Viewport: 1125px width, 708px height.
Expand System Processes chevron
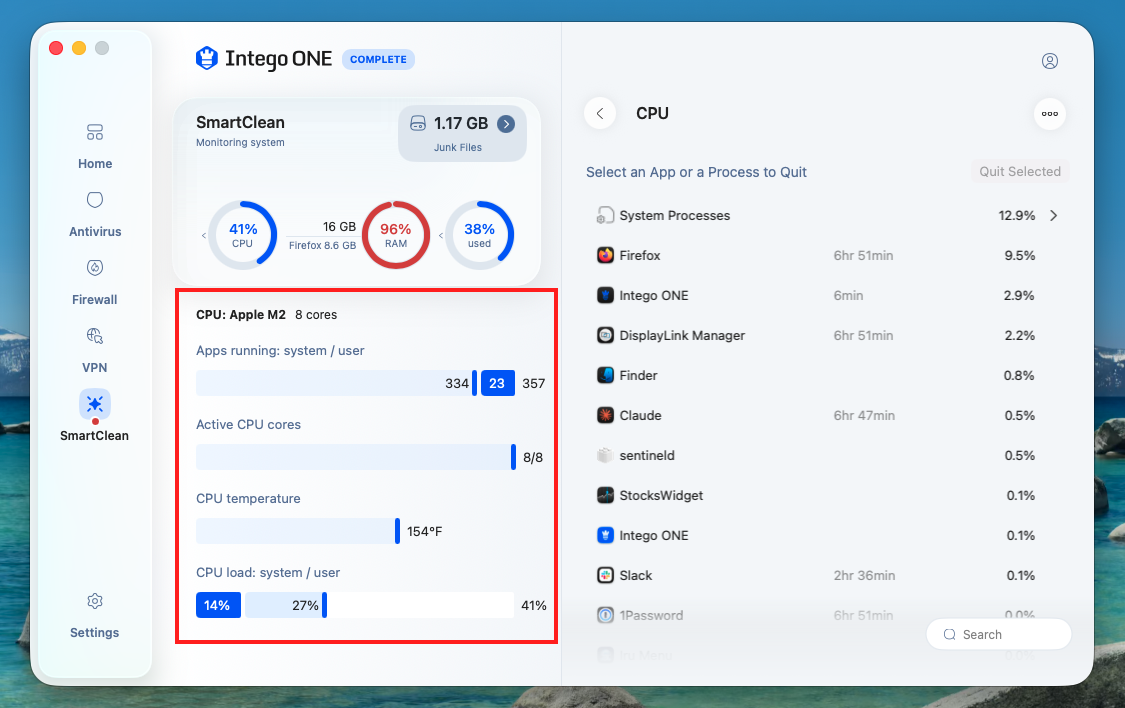[1053, 216]
